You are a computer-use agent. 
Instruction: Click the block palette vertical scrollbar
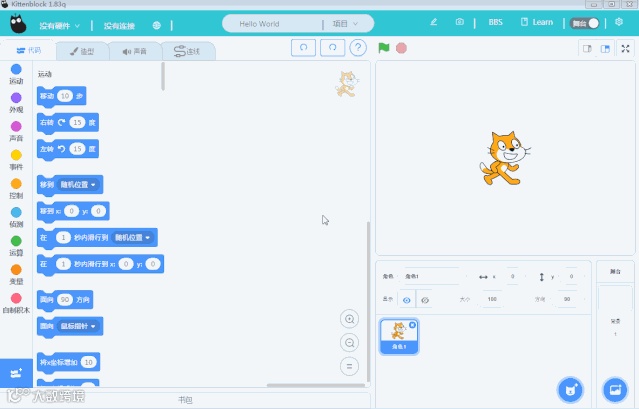[163, 77]
